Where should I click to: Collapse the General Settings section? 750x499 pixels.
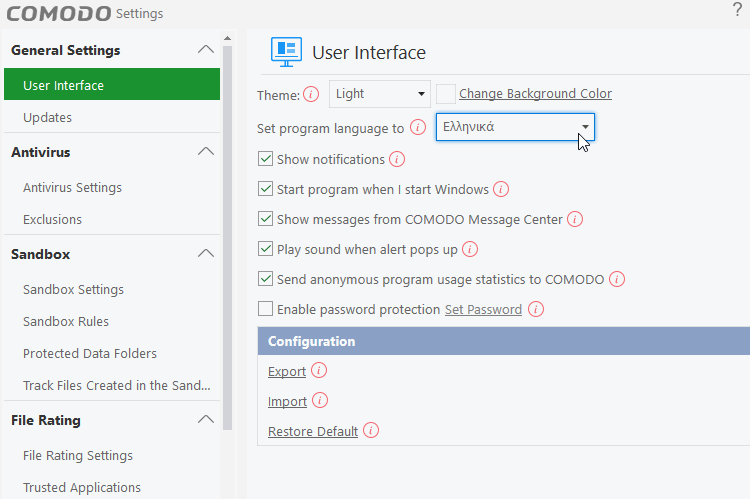206,49
